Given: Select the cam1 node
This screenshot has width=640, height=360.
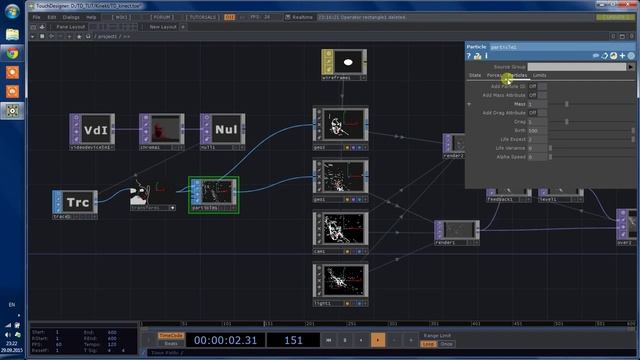Looking at the screenshot, I should pyautogui.click(x=340, y=233).
